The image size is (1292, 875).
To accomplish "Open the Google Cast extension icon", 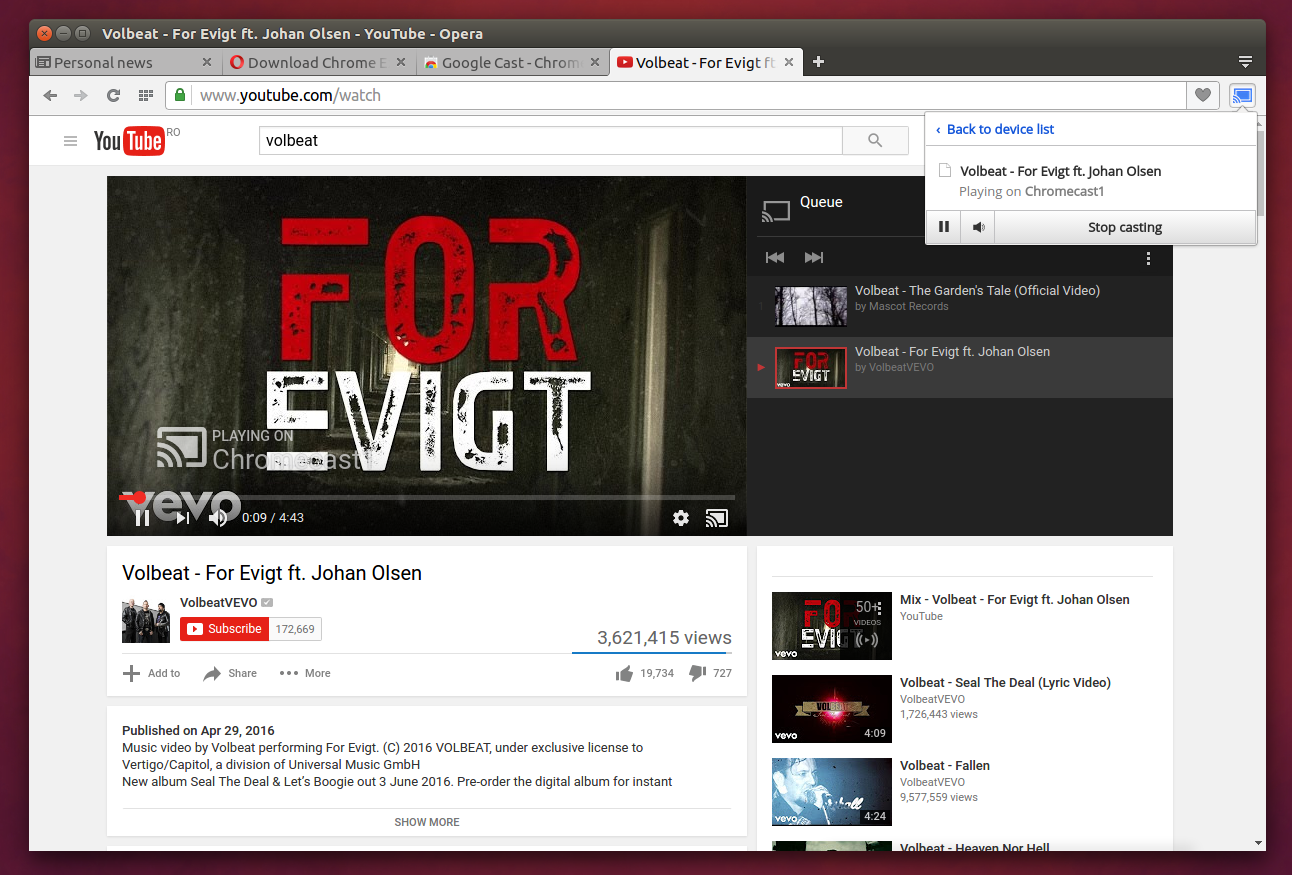I will (1242, 96).
